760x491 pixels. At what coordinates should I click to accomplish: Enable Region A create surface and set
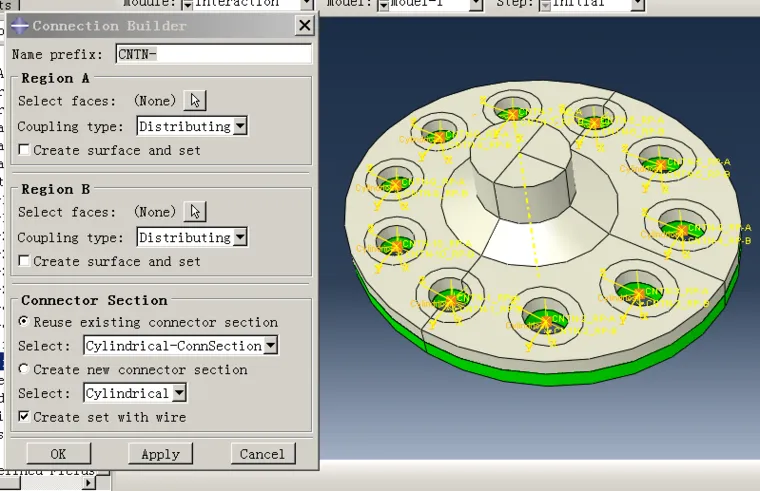[x=24, y=150]
